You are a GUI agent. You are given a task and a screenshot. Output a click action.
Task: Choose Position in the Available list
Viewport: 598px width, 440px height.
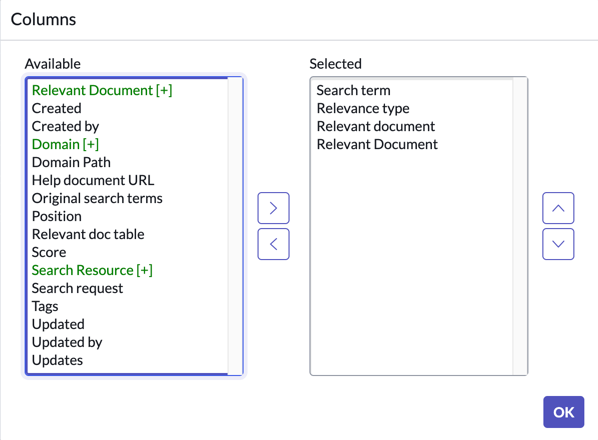point(57,216)
